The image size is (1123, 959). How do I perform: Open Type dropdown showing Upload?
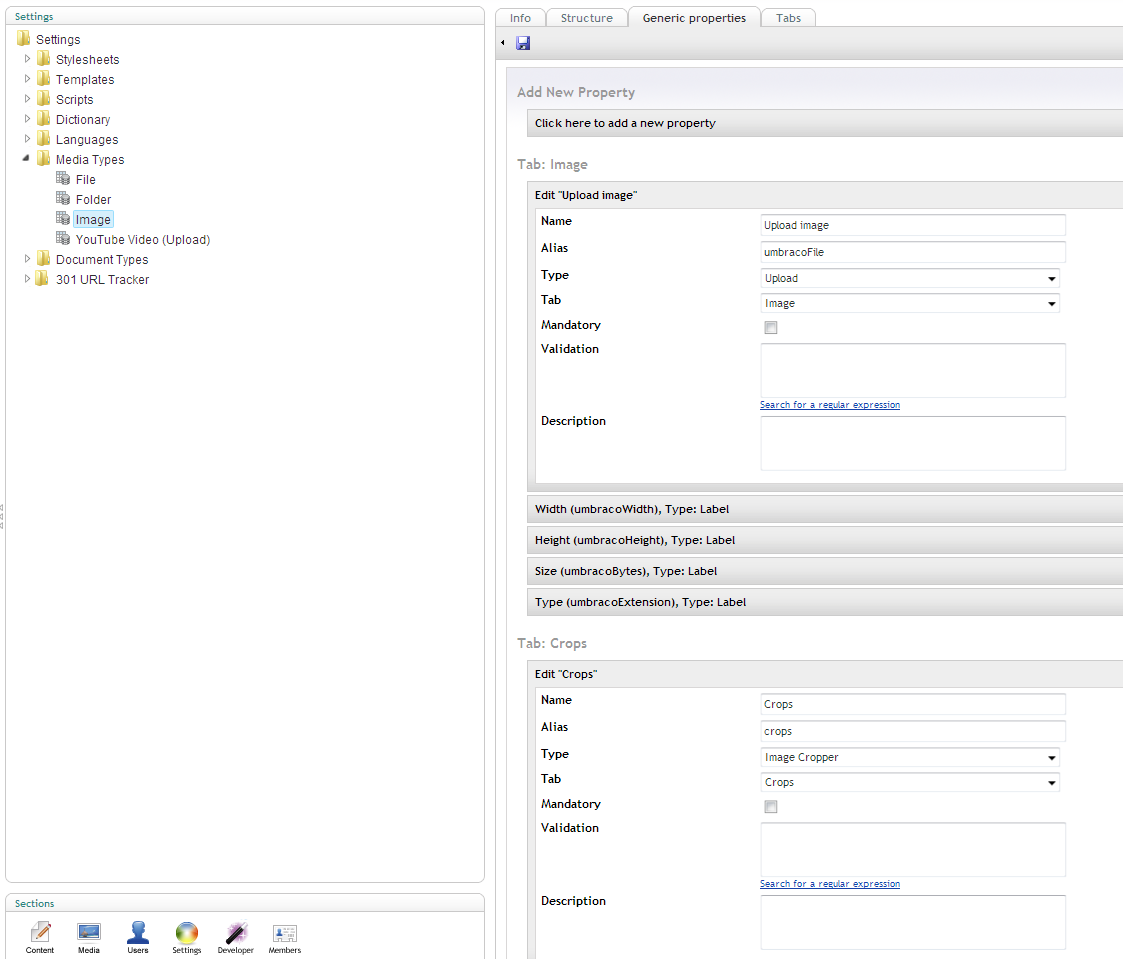point(909,279)
